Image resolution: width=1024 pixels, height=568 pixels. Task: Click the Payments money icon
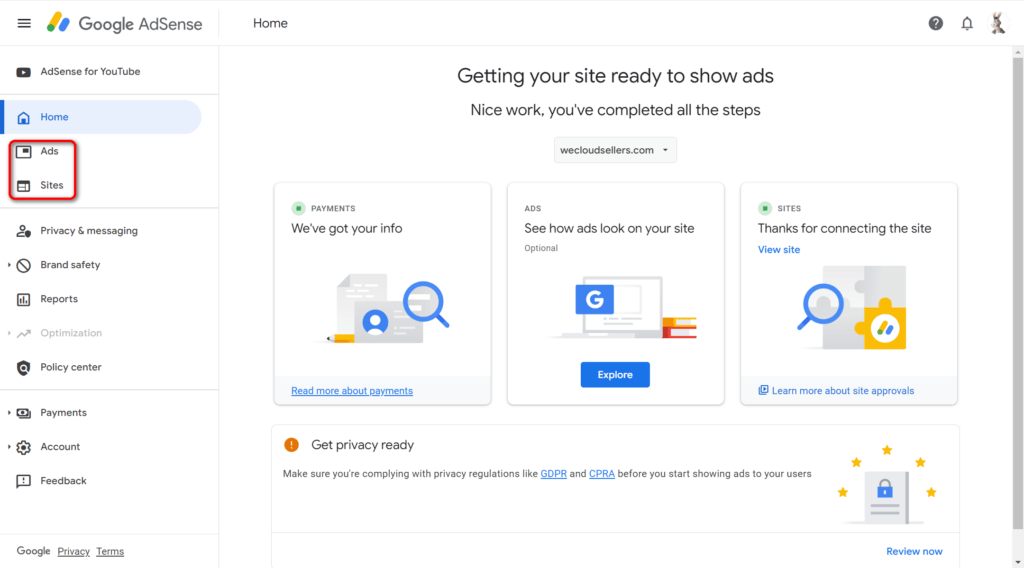pyautogui.click(x=24, y=413)
